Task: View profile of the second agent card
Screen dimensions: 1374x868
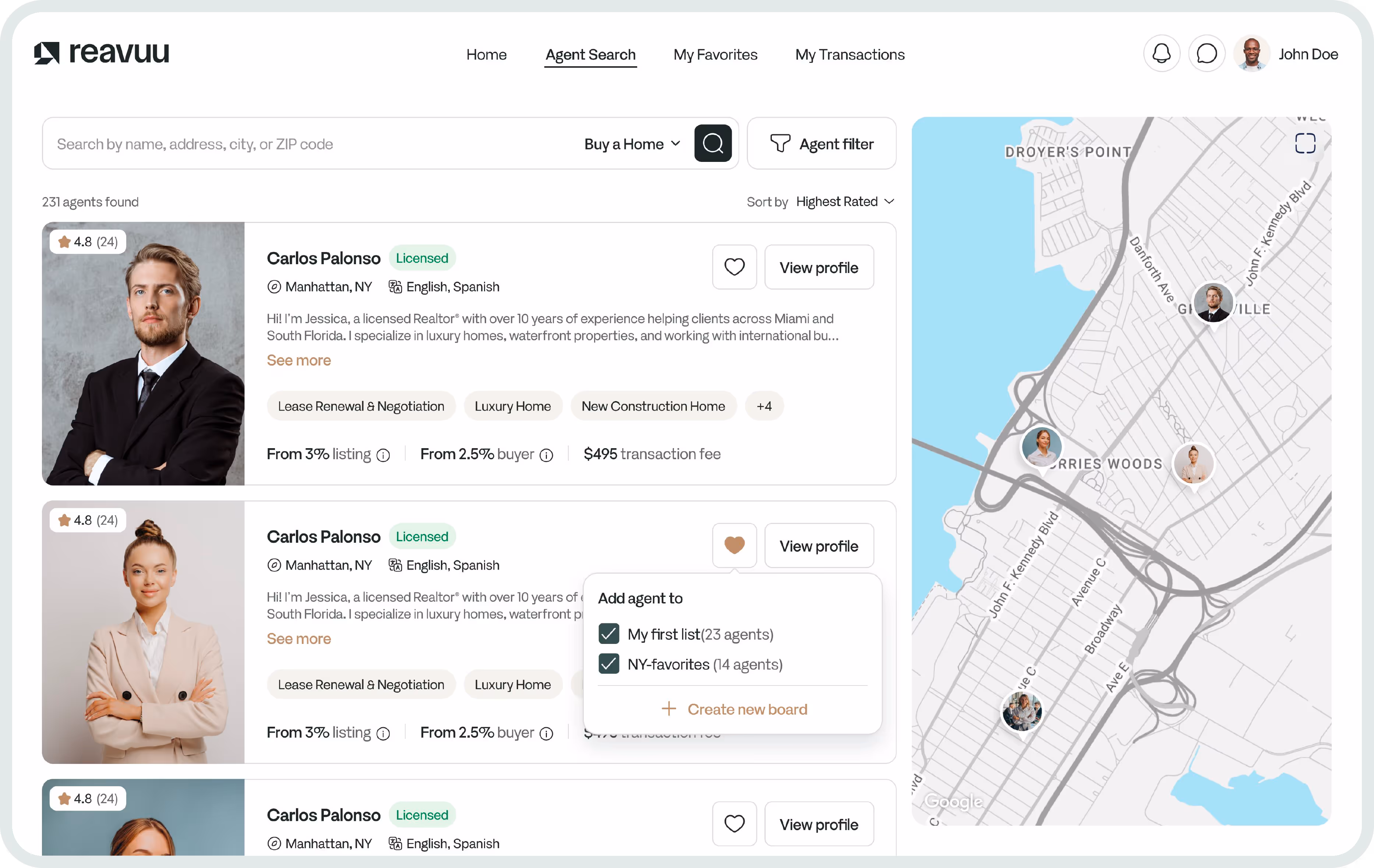Action: coord(819,545)
